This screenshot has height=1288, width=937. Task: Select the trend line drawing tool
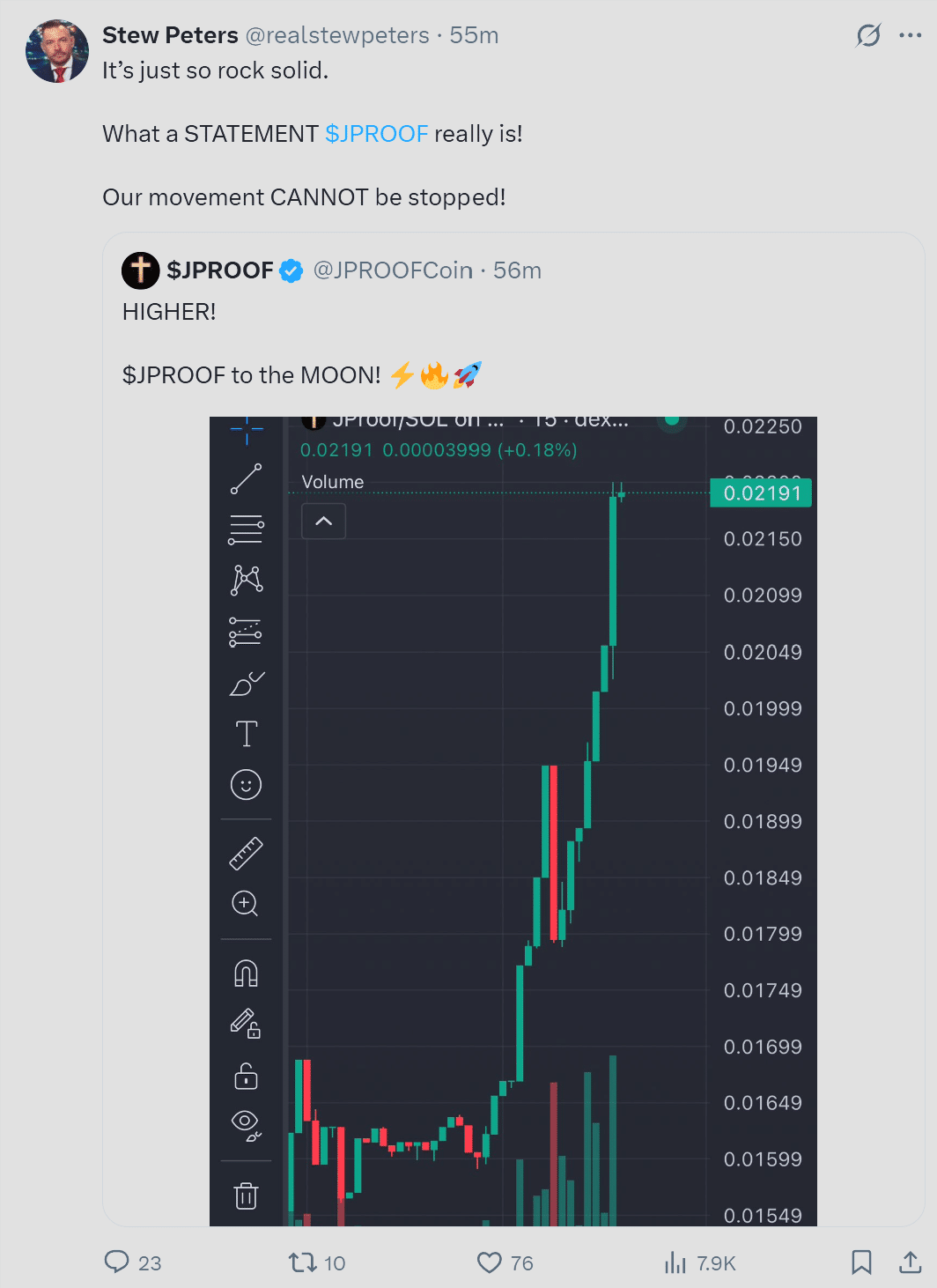[247, 479]
